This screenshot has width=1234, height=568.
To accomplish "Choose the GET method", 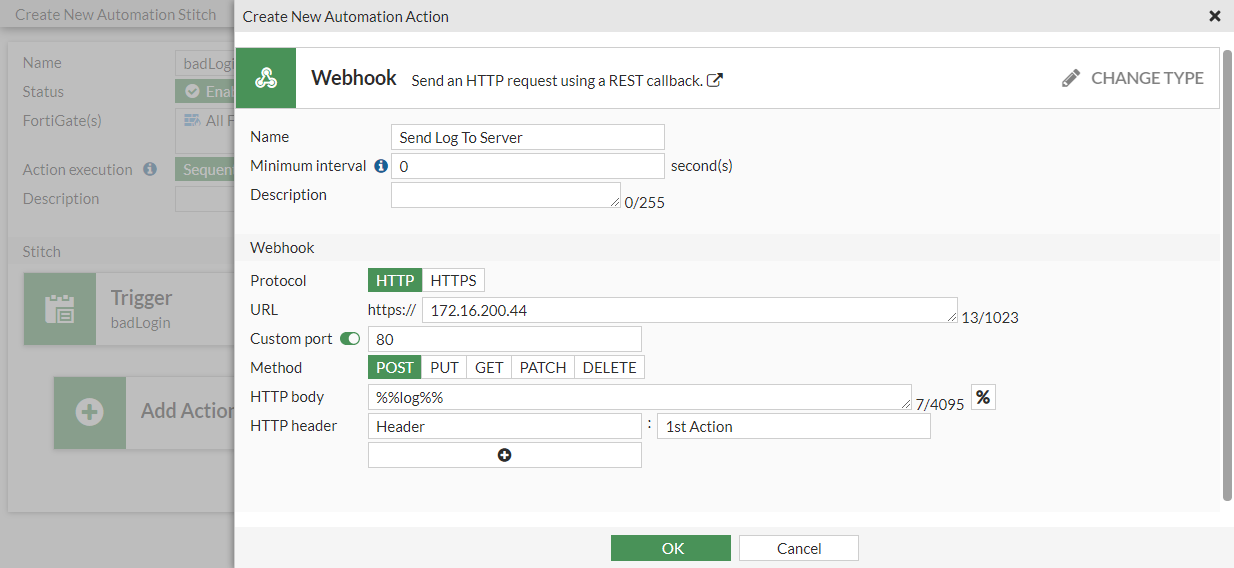I will (489, 368).
